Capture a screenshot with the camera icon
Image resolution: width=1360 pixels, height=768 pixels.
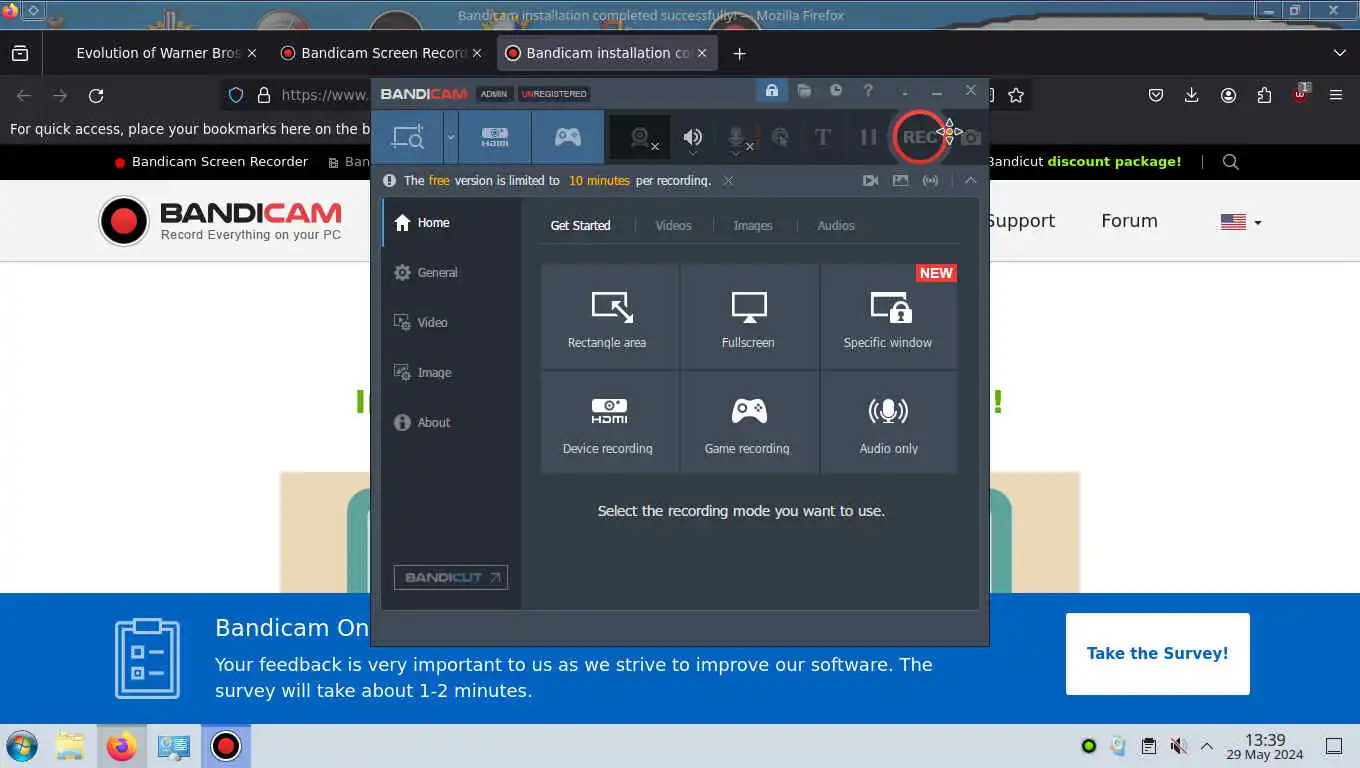click(x=971, y=138)
